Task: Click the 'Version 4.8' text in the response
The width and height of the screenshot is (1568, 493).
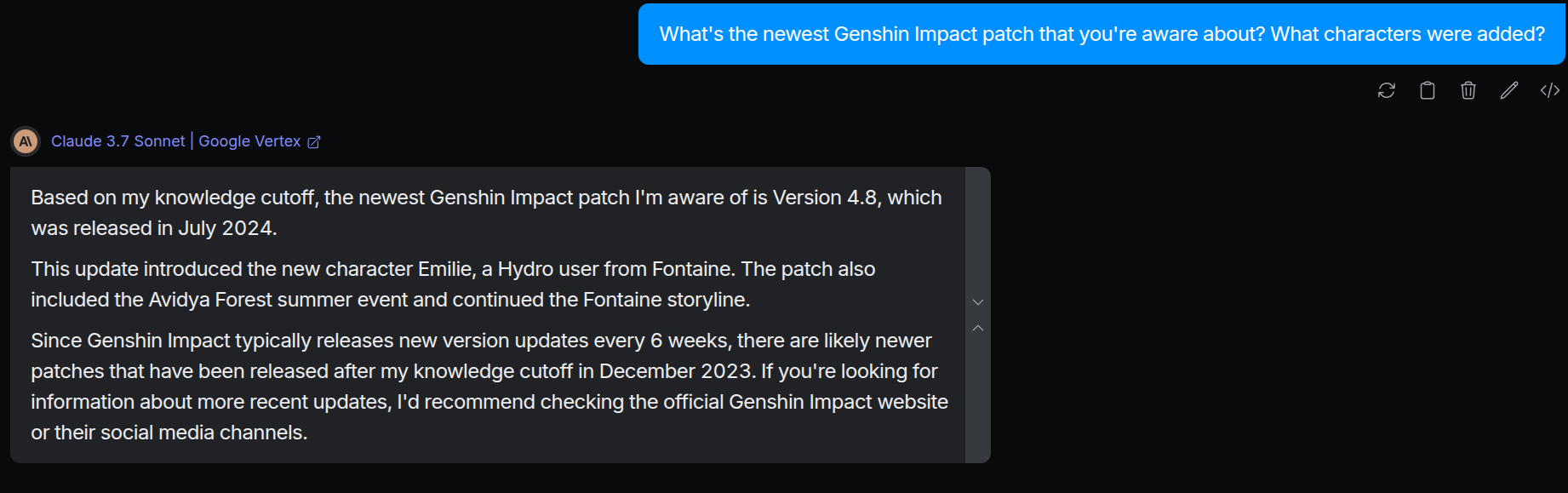Action: click(x=825, y=198)
